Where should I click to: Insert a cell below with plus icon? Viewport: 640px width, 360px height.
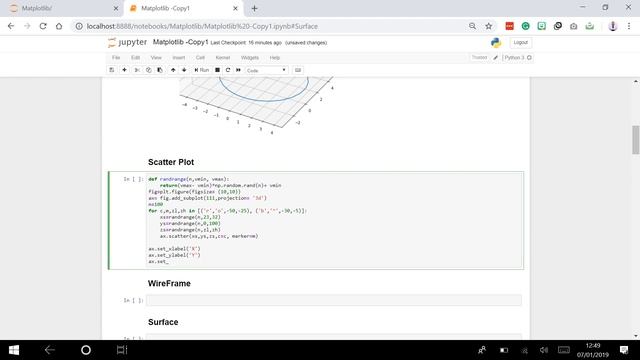click(124, 70)
